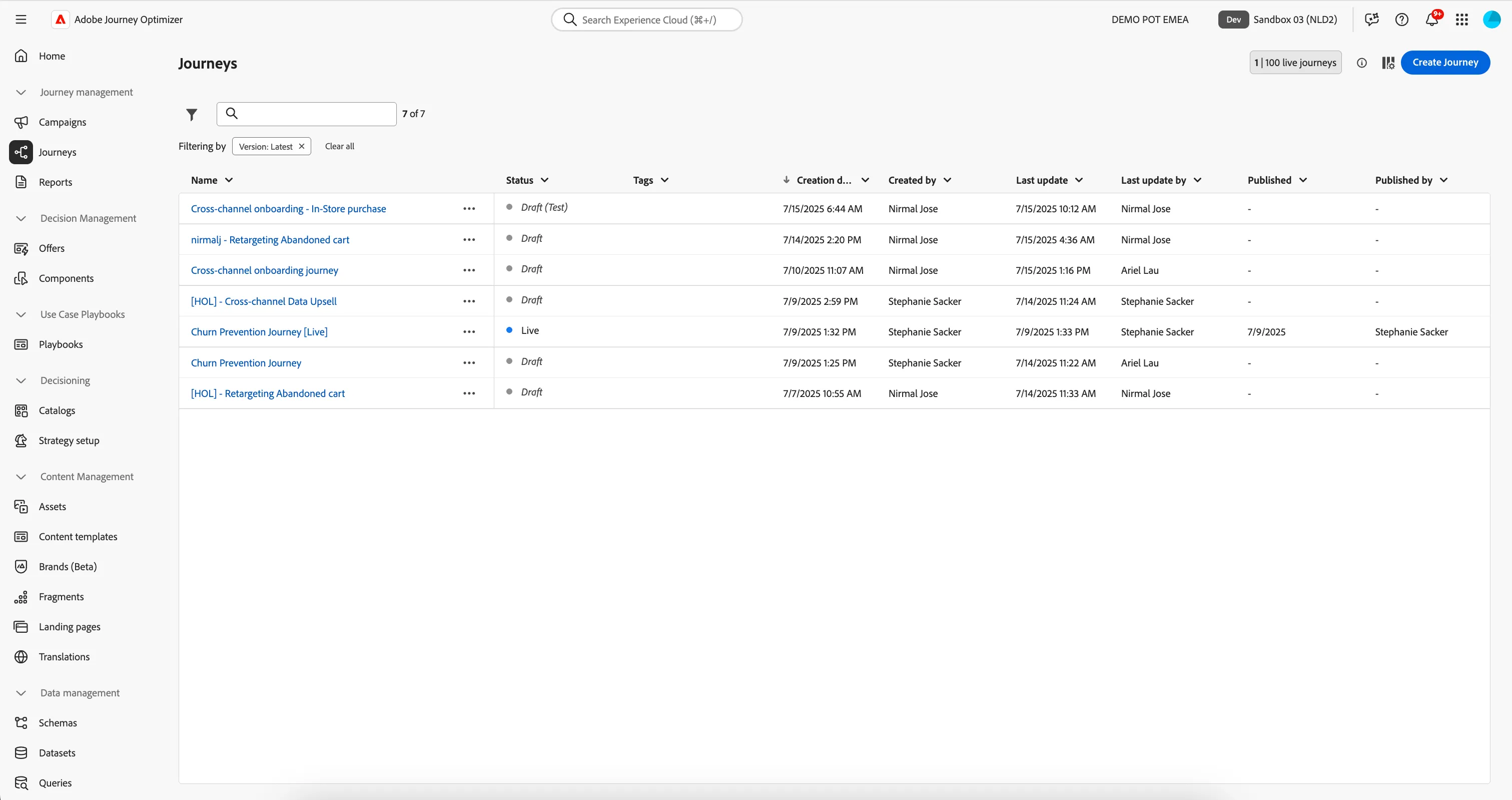
Task: Open the help question mark icon
Action: 1401,20
